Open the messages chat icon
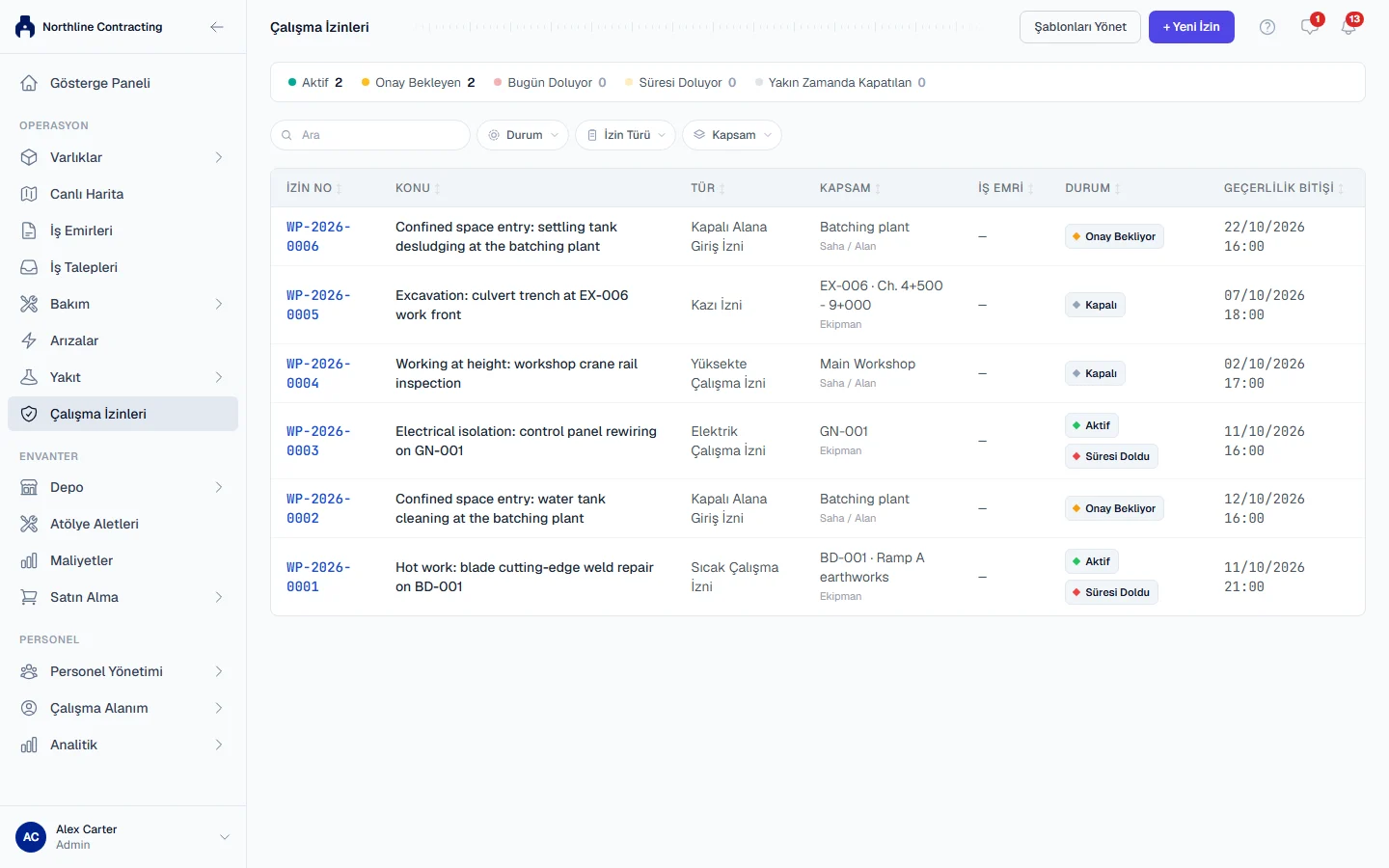Screen dimensions: 1389x868 [1309, 27]
